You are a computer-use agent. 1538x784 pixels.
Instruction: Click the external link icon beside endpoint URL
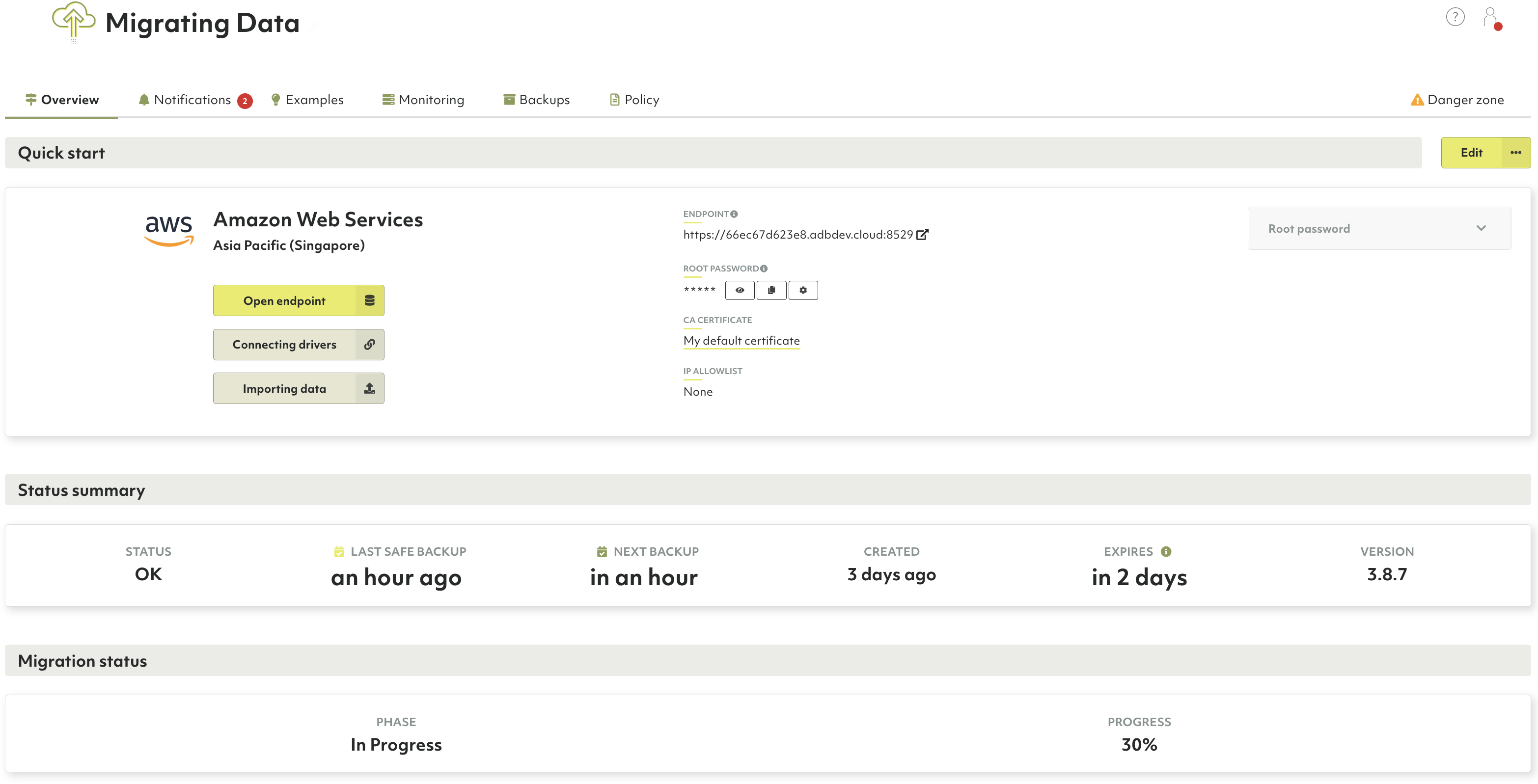(x=922, y=235)
